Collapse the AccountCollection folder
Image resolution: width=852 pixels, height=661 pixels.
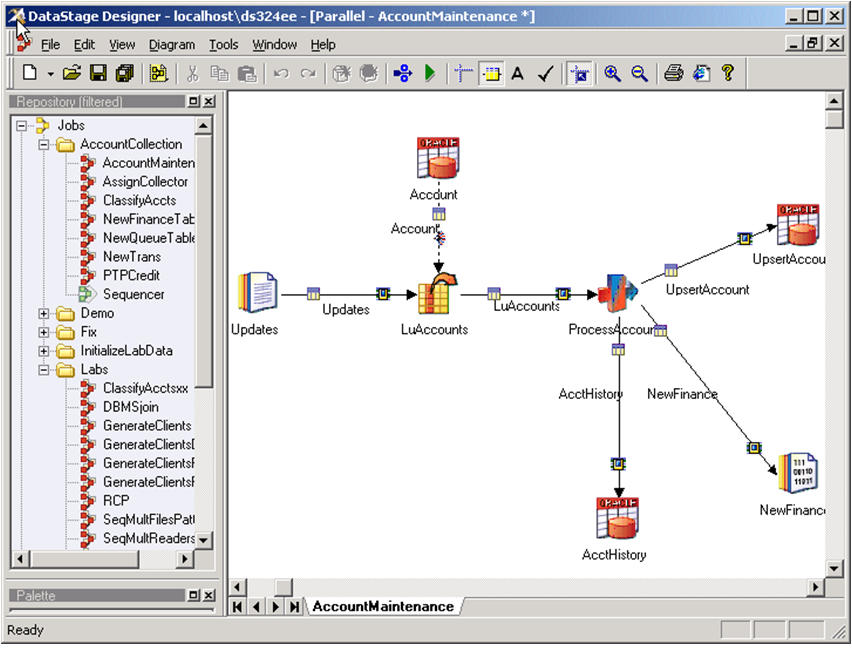44,144
